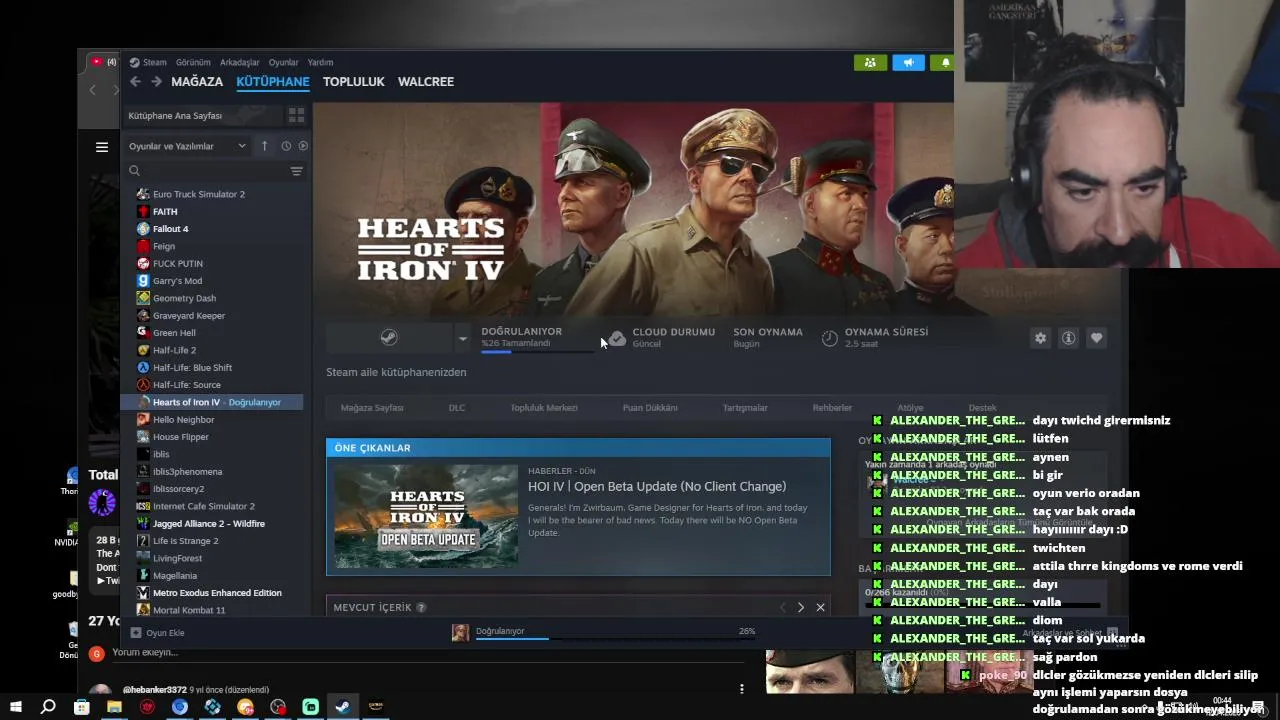Click the play time clock icon
The image size is (1280, 720).
tap(829, 338)
